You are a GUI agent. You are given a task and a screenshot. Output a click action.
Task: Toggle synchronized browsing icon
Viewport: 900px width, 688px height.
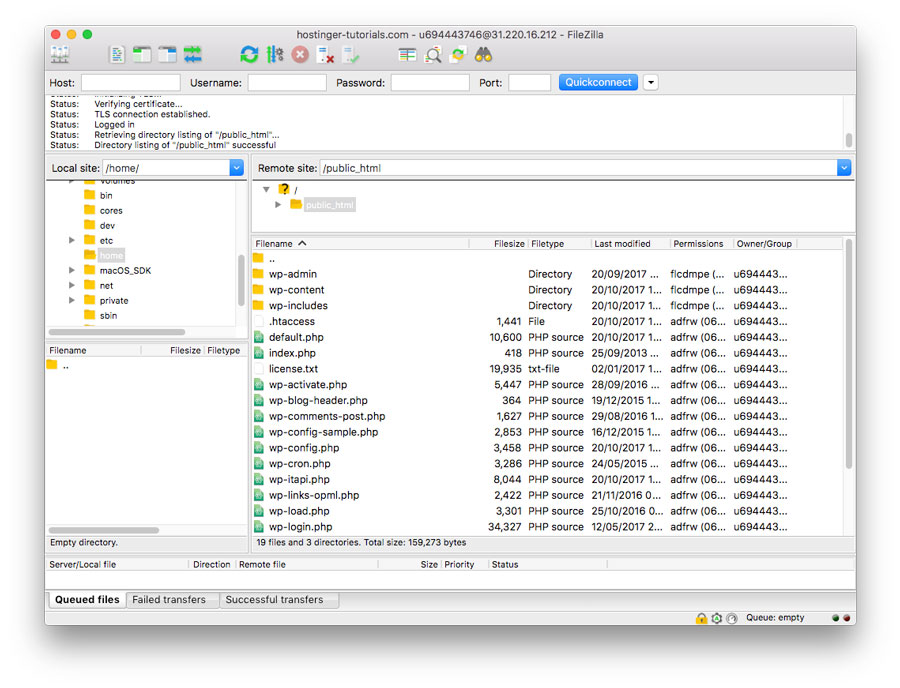[x=458, y=55]
